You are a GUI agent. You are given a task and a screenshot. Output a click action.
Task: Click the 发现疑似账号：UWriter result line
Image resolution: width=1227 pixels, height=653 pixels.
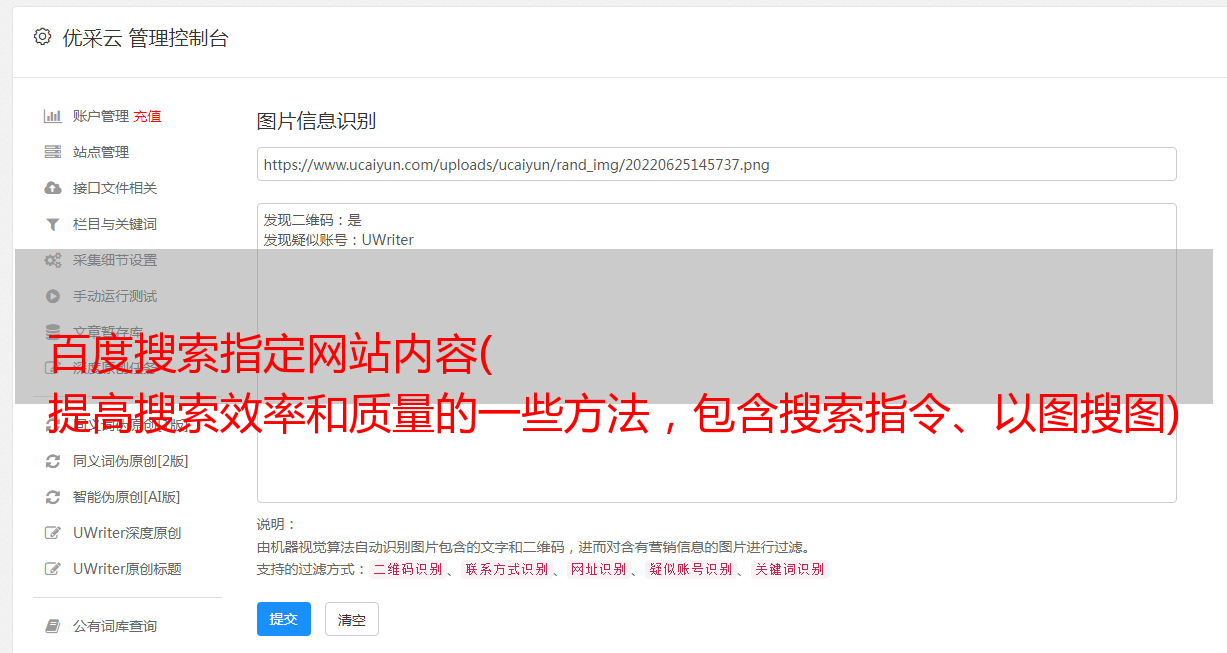tap(339, 240)
